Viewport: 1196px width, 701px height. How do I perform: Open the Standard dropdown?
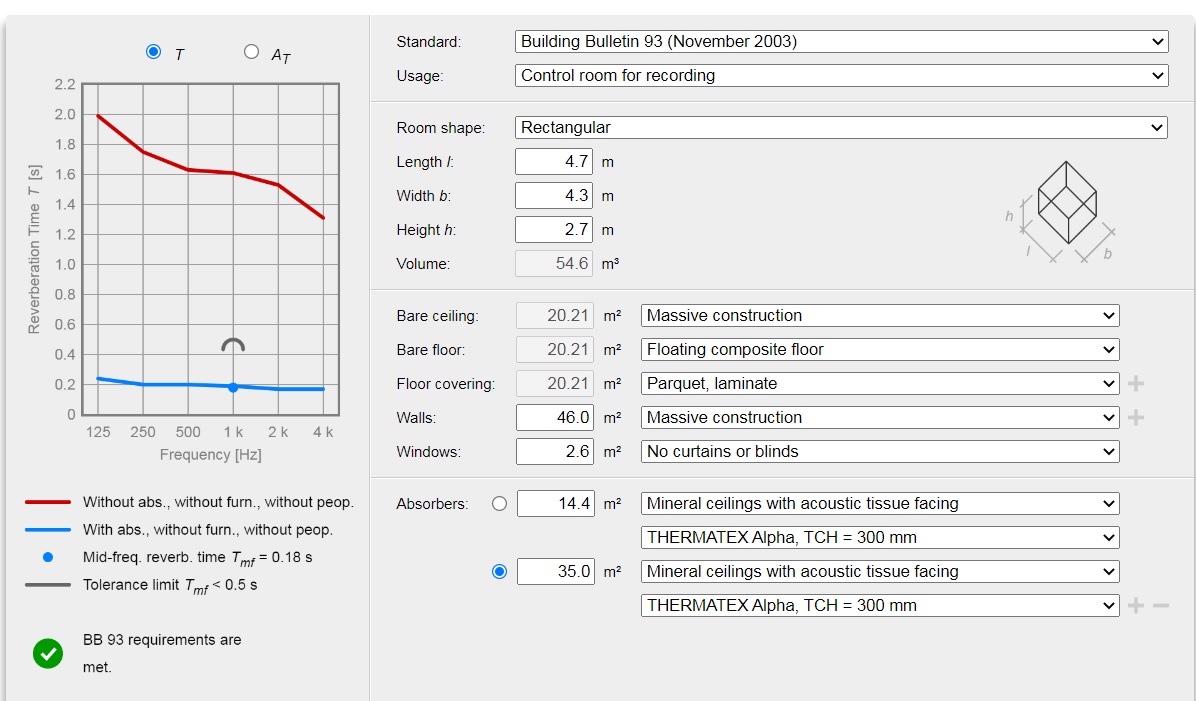click(x=841, y=42)
